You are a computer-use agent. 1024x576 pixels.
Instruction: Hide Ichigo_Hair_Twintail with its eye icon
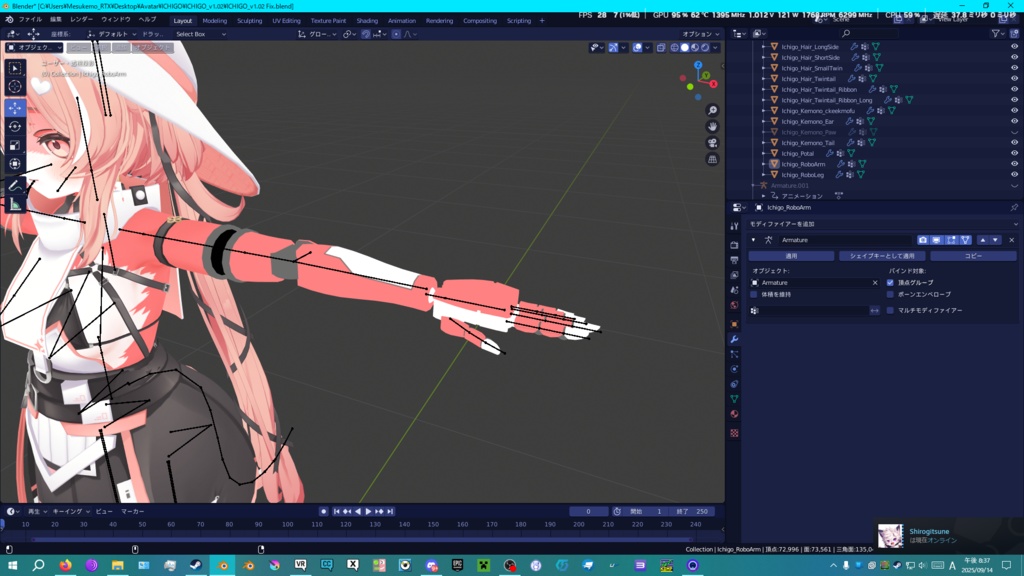tap(1014, 79)
